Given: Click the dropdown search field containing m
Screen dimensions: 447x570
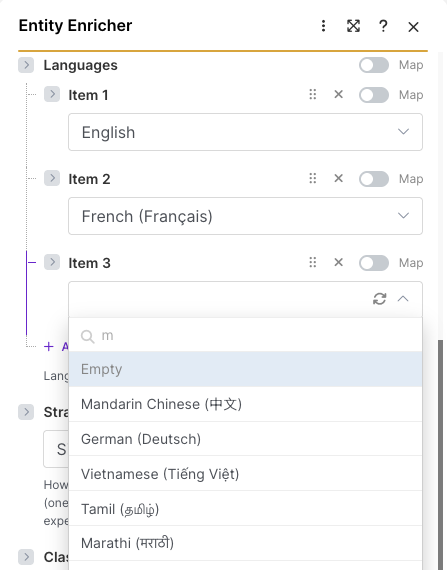Looking at the screenshot, I should tap(245, 336).
